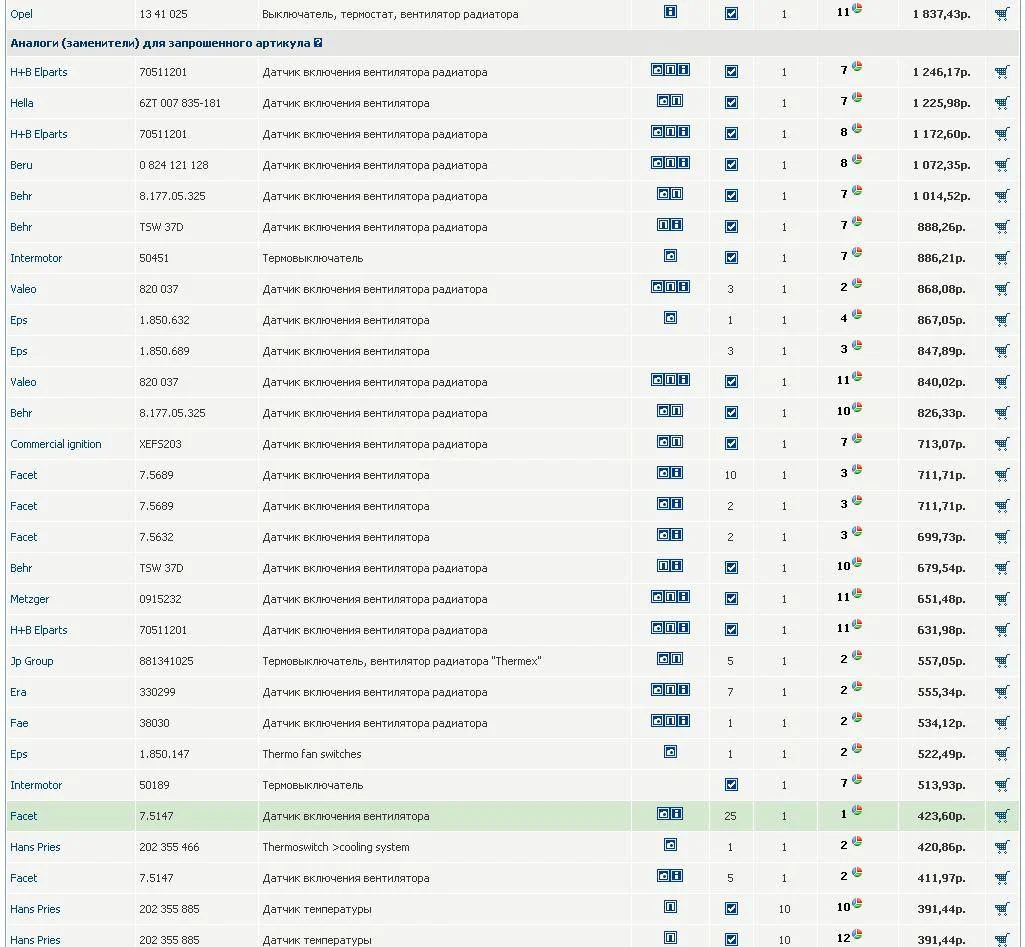The image size is (1025, 947).
Task: Click the quantity 25 in the highlighted Facet row
Action: [730, 816]
